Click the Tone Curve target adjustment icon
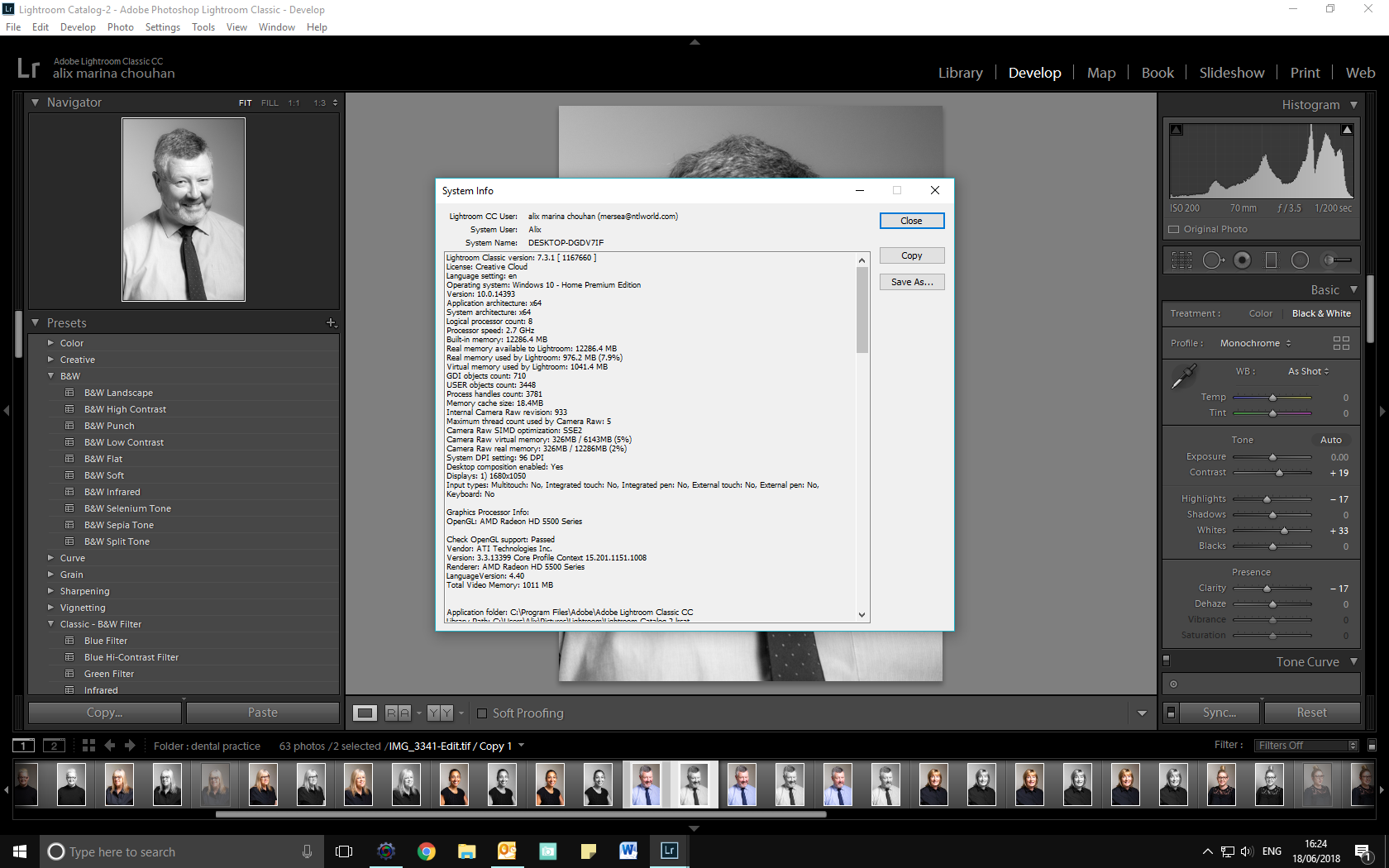The image size is (1389, 868). pos(1173,684)
